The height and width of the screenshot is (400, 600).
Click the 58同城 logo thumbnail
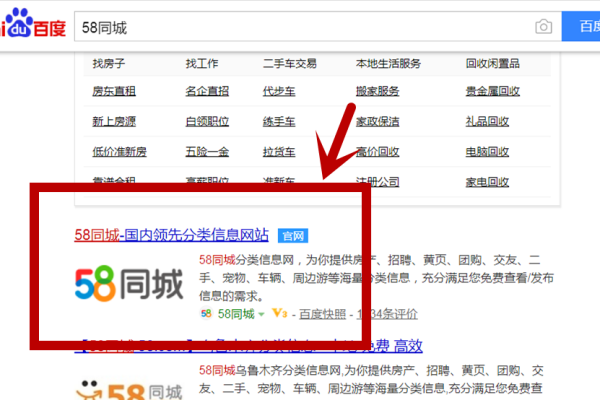129,286
